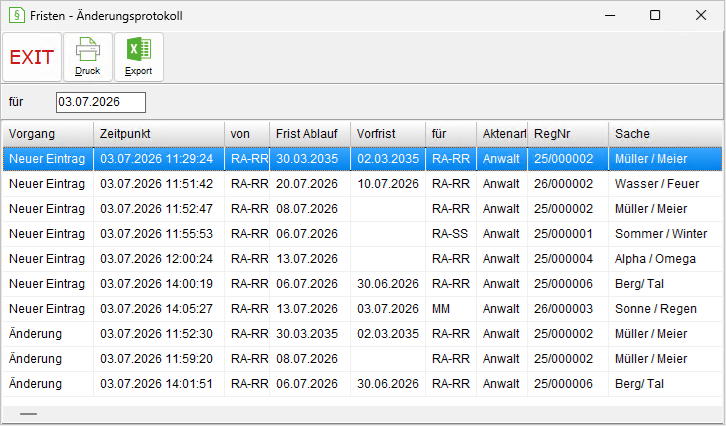Viewport: 726px width, 426px height.
Task: Sort by Frist Ablauf column header
Action: [310, 134]
